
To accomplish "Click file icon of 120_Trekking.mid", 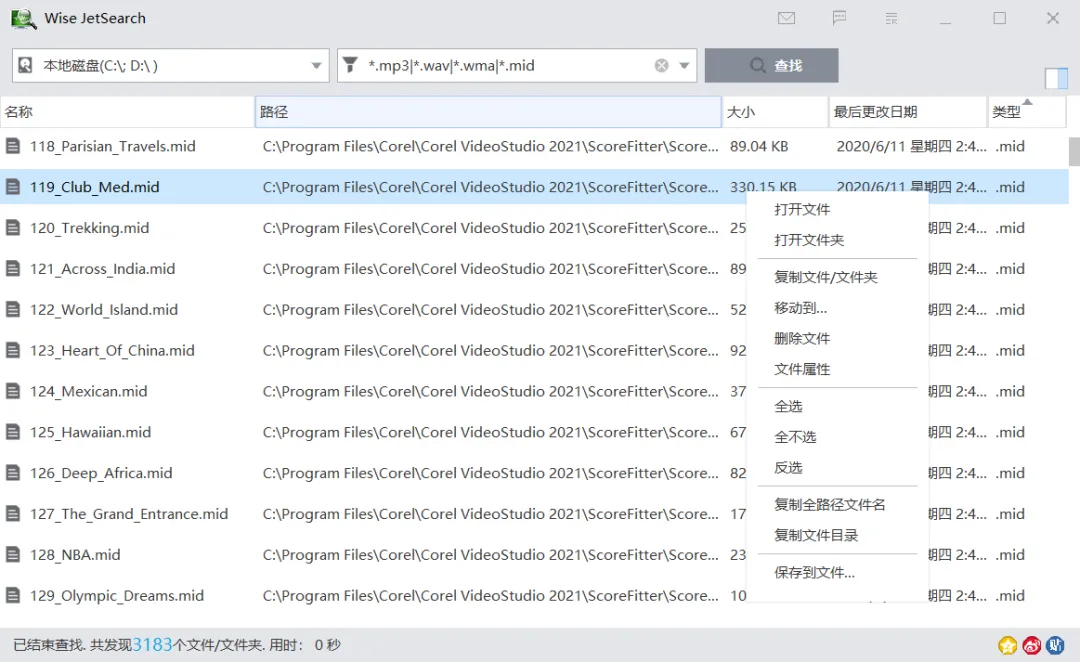I will point(12,227).
